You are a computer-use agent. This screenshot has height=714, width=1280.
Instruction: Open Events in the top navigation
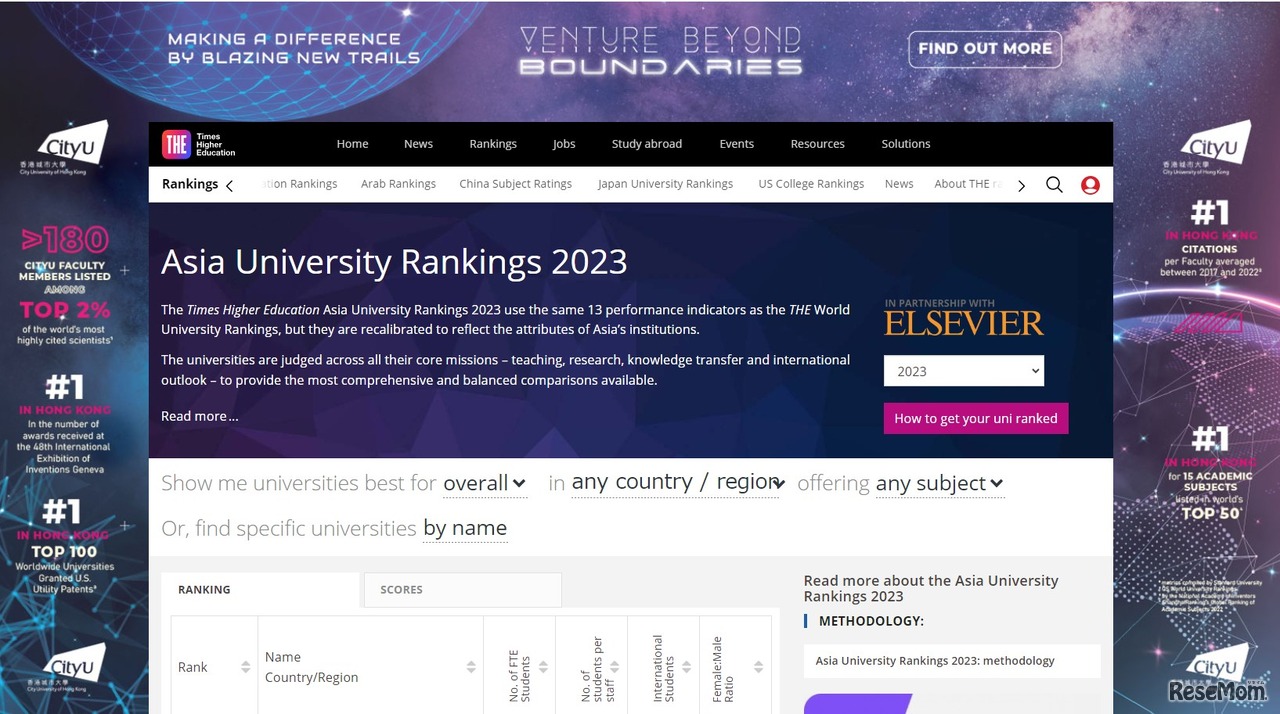[737, 144]
